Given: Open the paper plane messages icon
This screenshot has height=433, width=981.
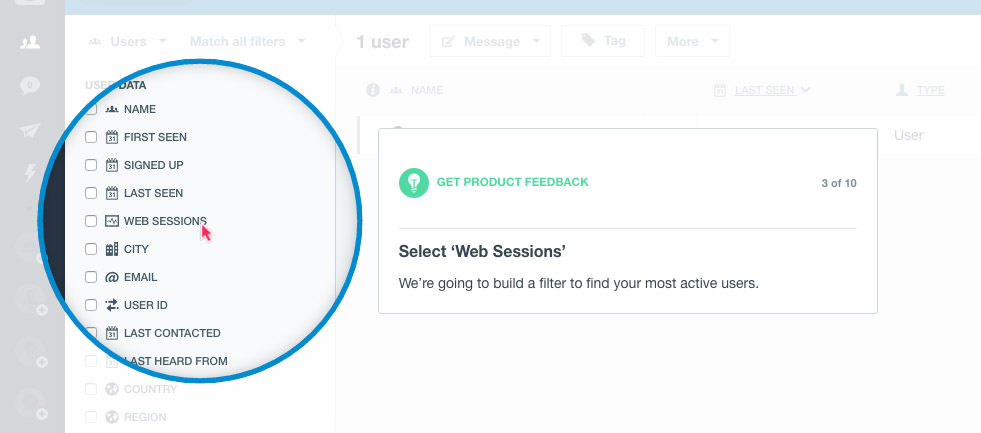Looking at the screenshot, I should (30, 131).
